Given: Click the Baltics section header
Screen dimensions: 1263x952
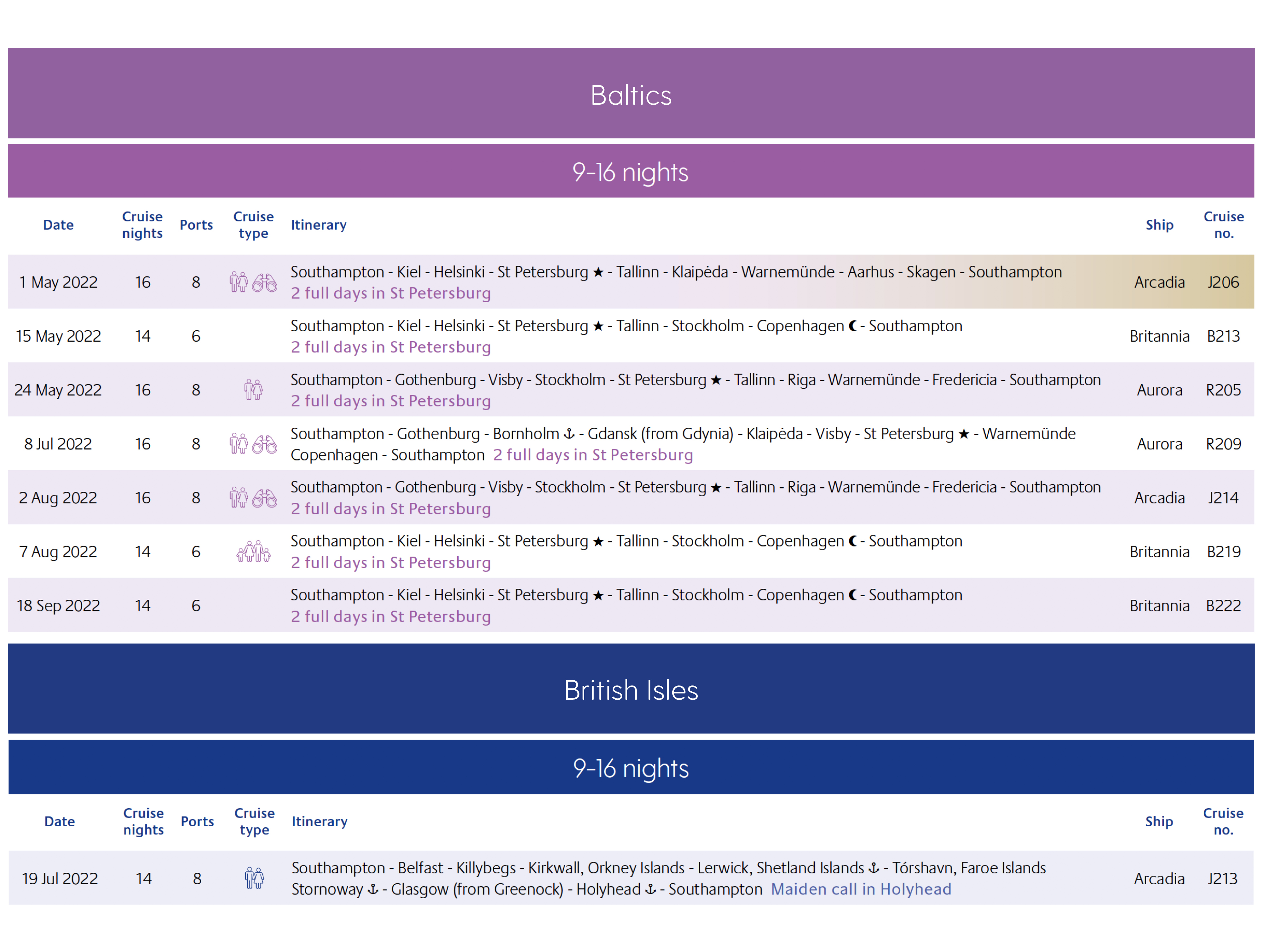Looking at the screenshot, I should tap(631, 93).
